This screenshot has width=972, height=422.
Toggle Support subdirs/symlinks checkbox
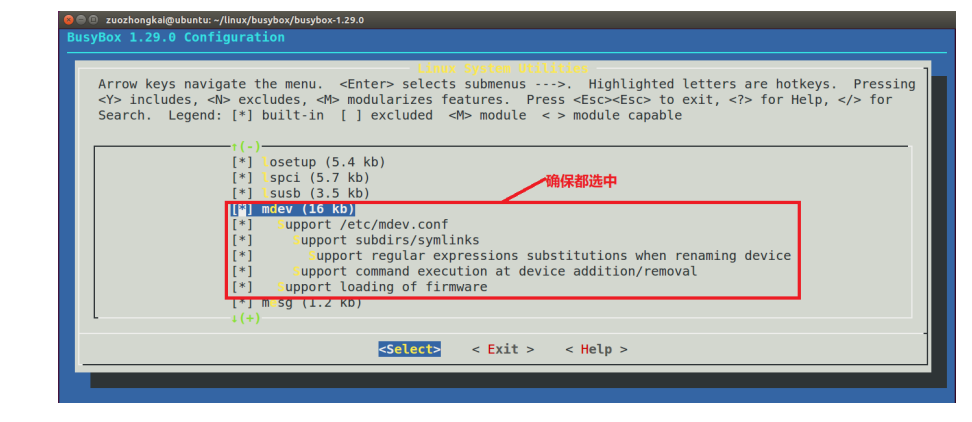pos(242,240)
